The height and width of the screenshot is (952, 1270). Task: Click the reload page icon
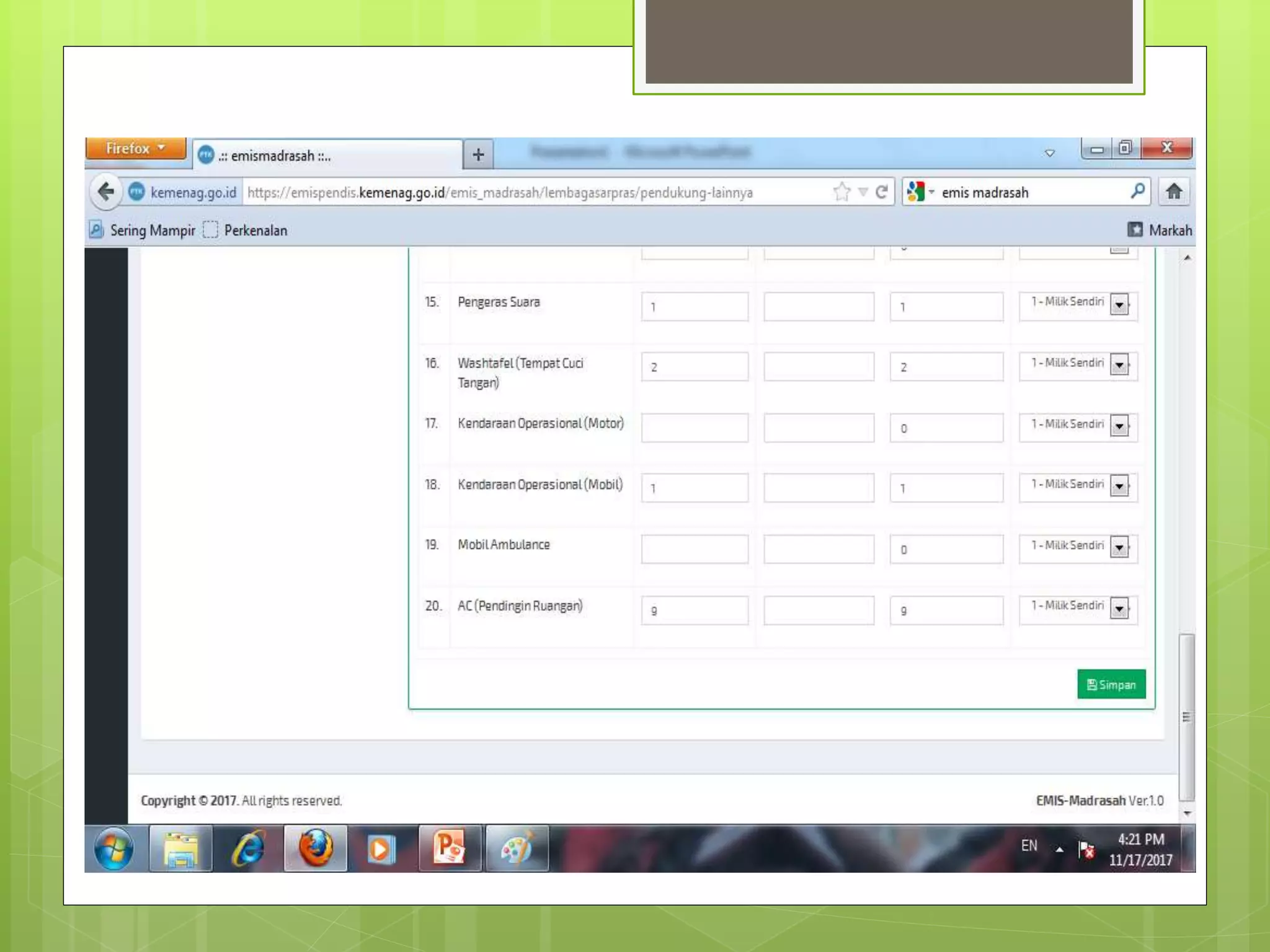click(881, 192)
